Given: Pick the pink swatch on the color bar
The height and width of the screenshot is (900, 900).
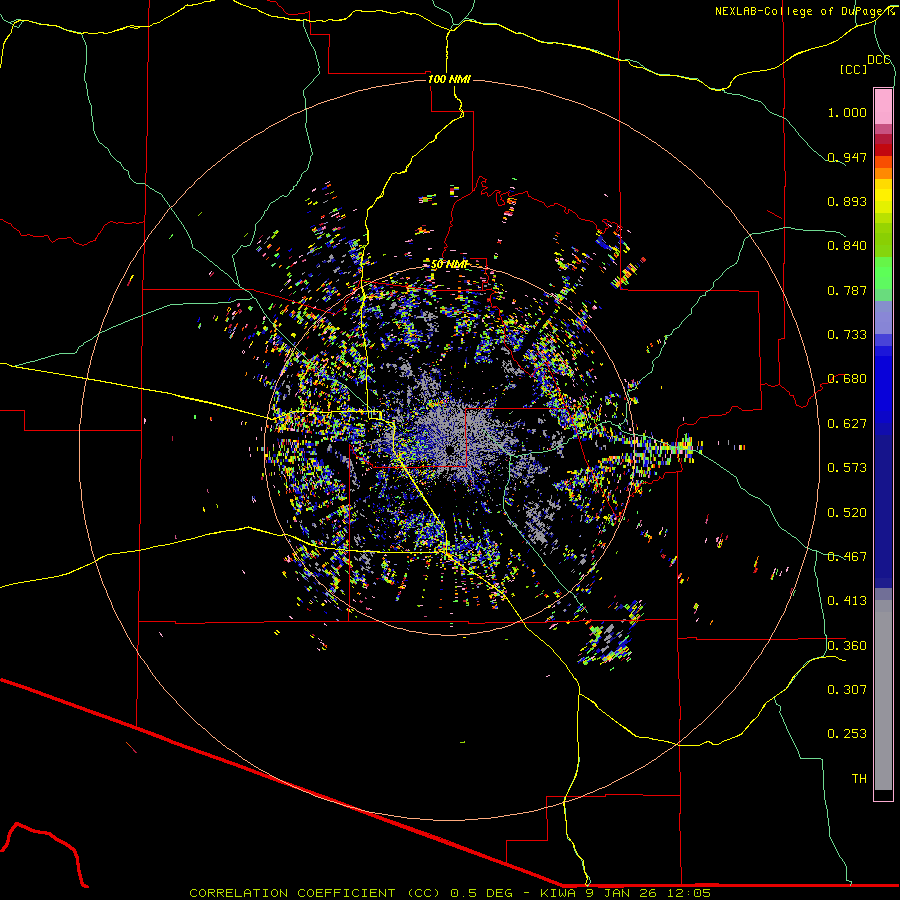Looking at the screenshot, I should tap(883, 107).
